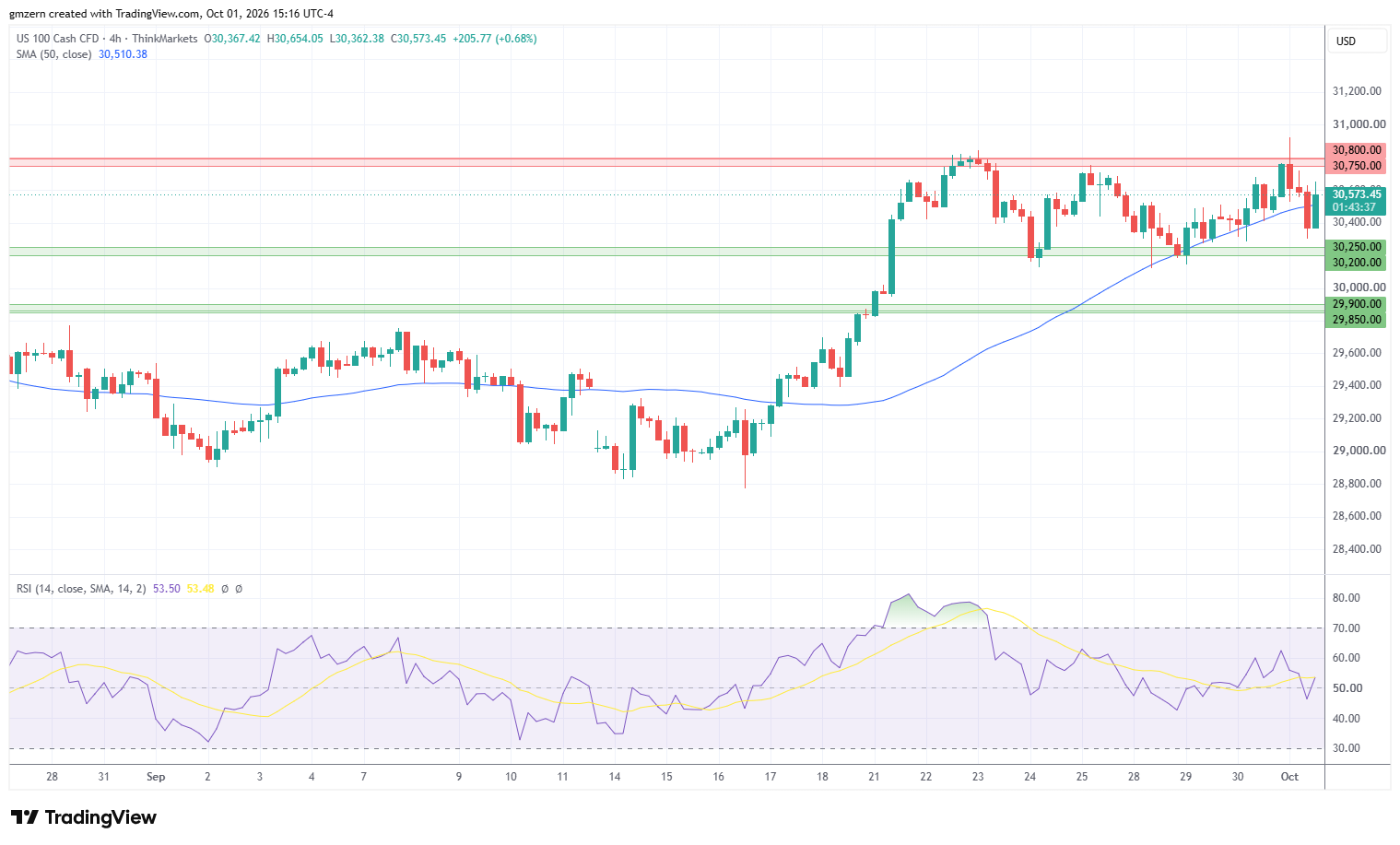Click the purple RSI value 53.50

(166, 589)
